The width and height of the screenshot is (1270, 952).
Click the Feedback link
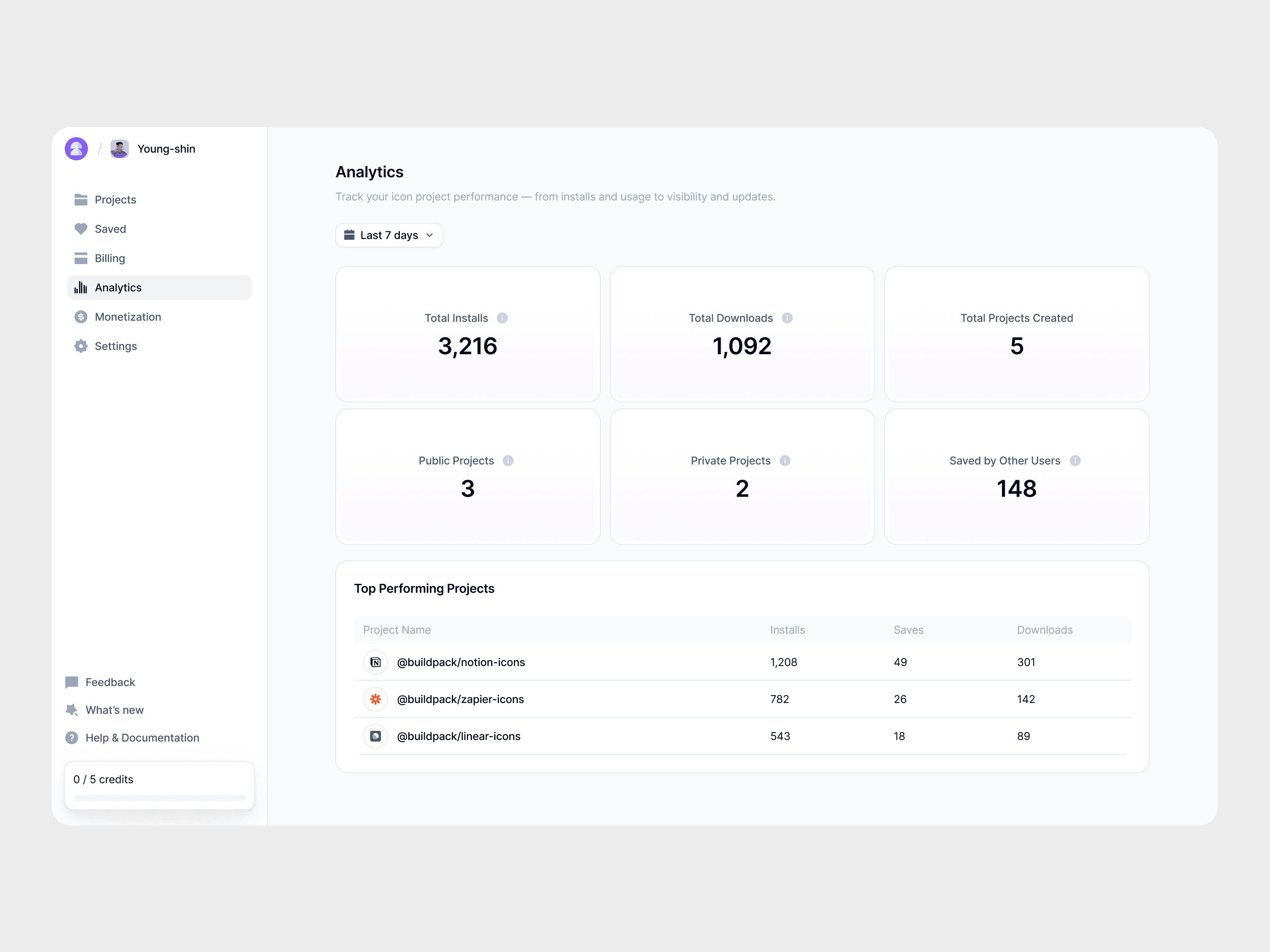tap(109, 682)
